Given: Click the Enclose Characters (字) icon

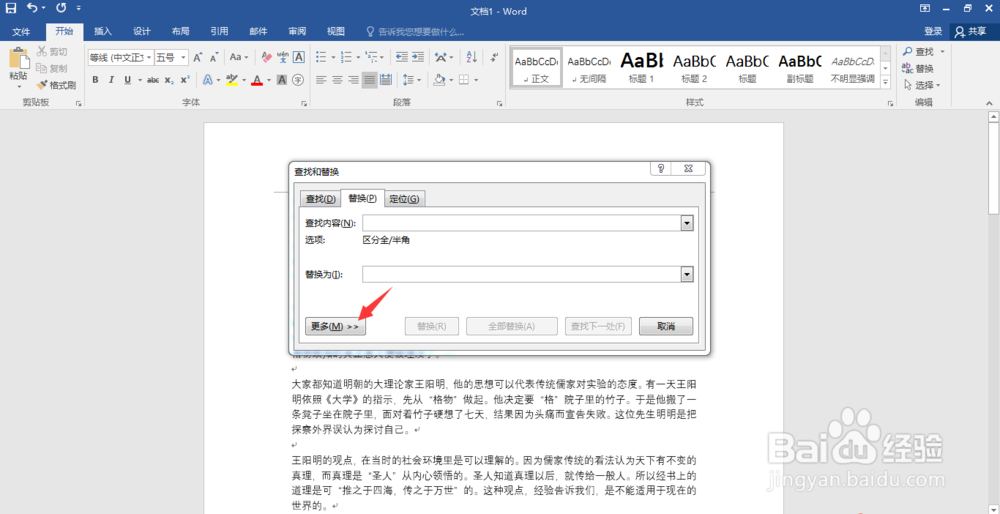Looking at the screenshot, I should (298, 80).
